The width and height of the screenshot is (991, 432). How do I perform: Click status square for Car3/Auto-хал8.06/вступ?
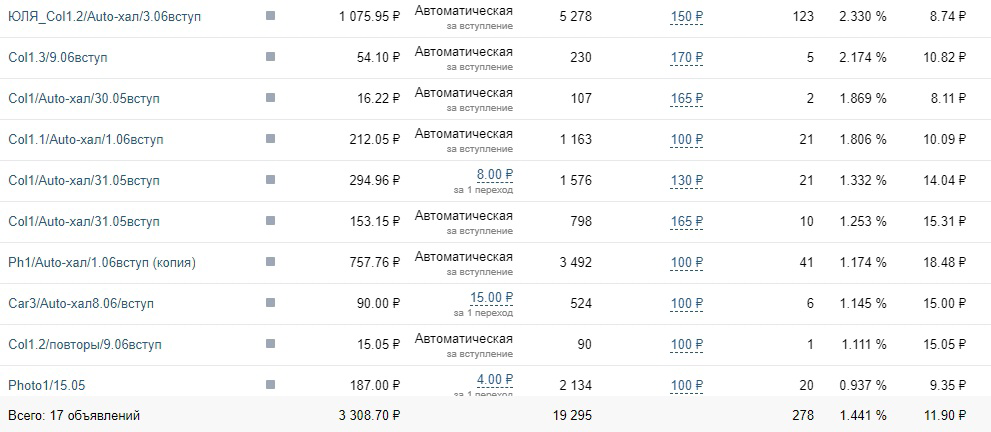[271, 303]
